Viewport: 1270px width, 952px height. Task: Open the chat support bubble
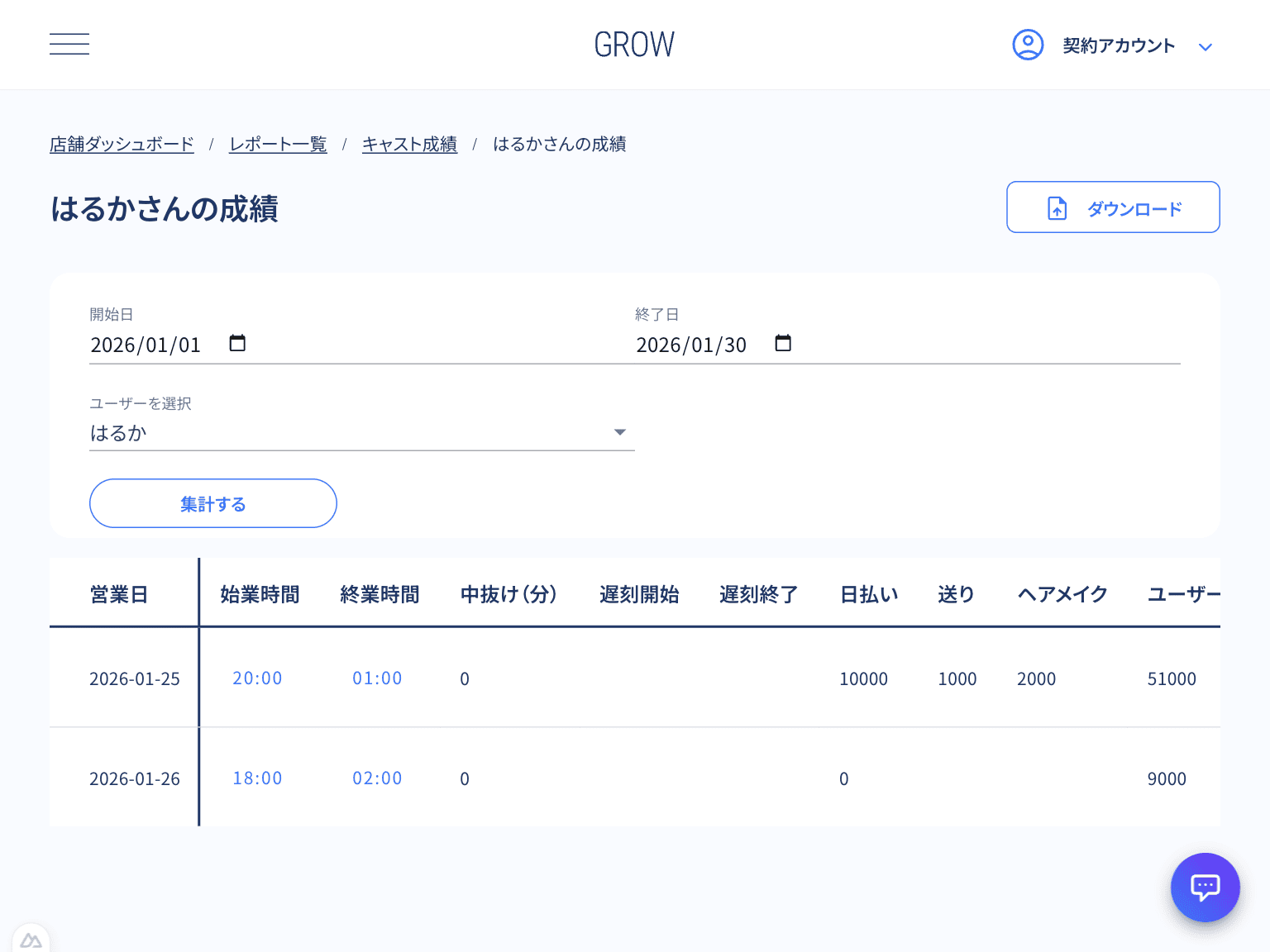coord(1205,887)
